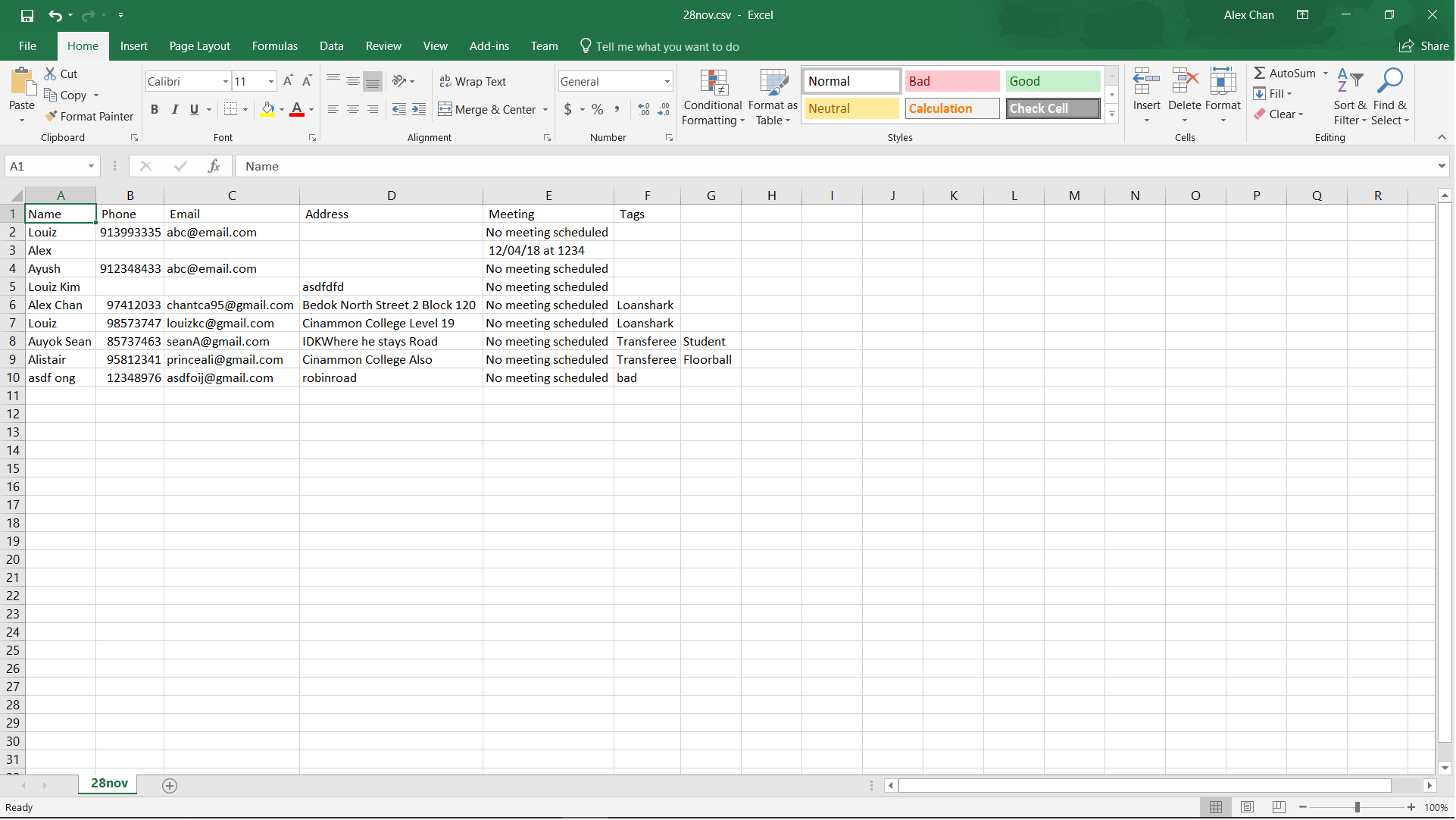Click the Orientation angled text icon
1456x820 pixels.
(399, 81)
